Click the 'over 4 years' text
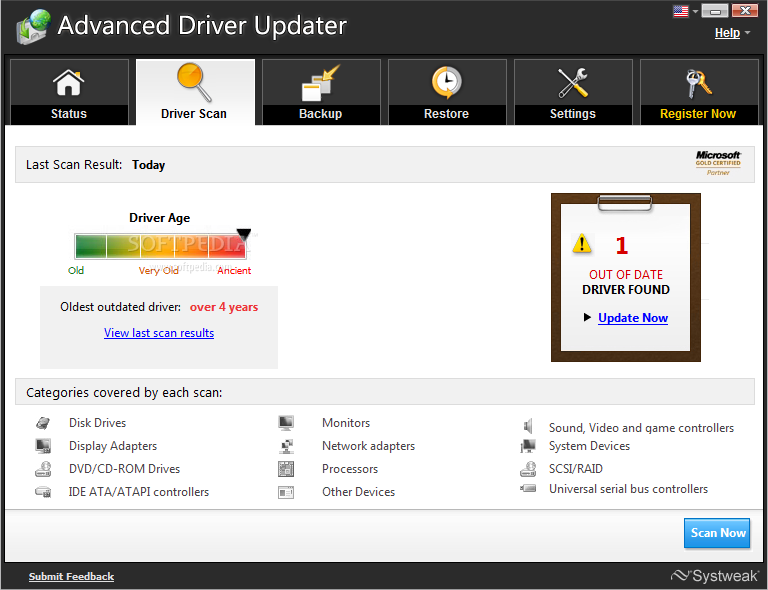Screen dimensions: 768x590 (224, 307)
